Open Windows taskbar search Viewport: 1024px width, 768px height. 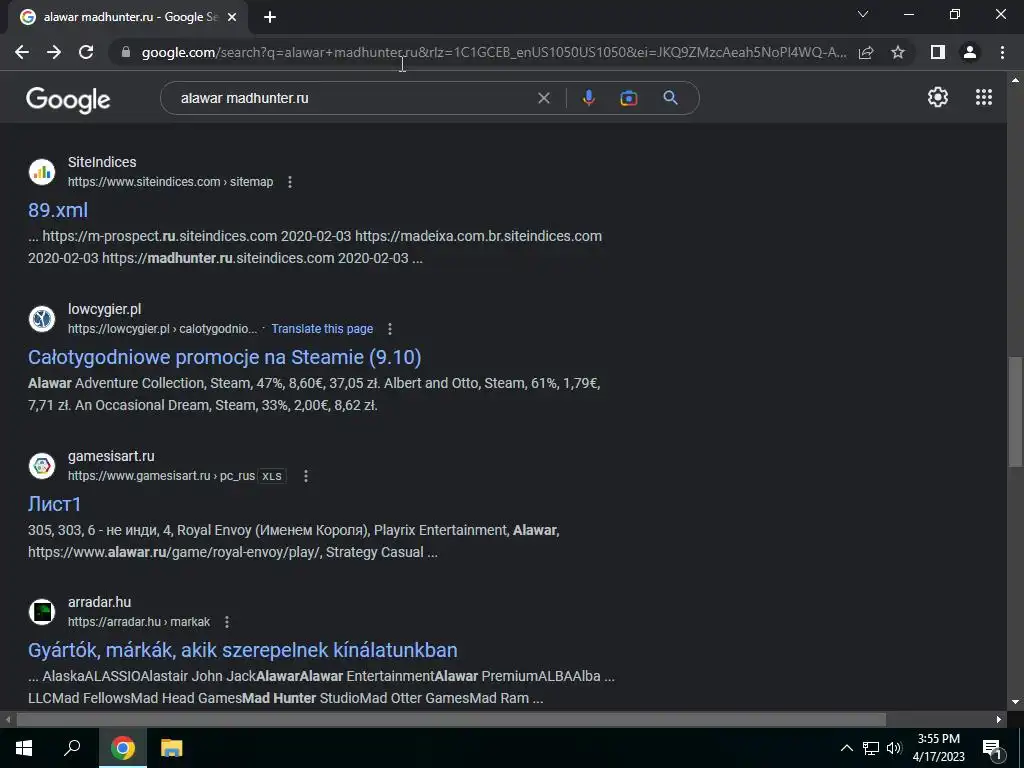tap(72, 748)
